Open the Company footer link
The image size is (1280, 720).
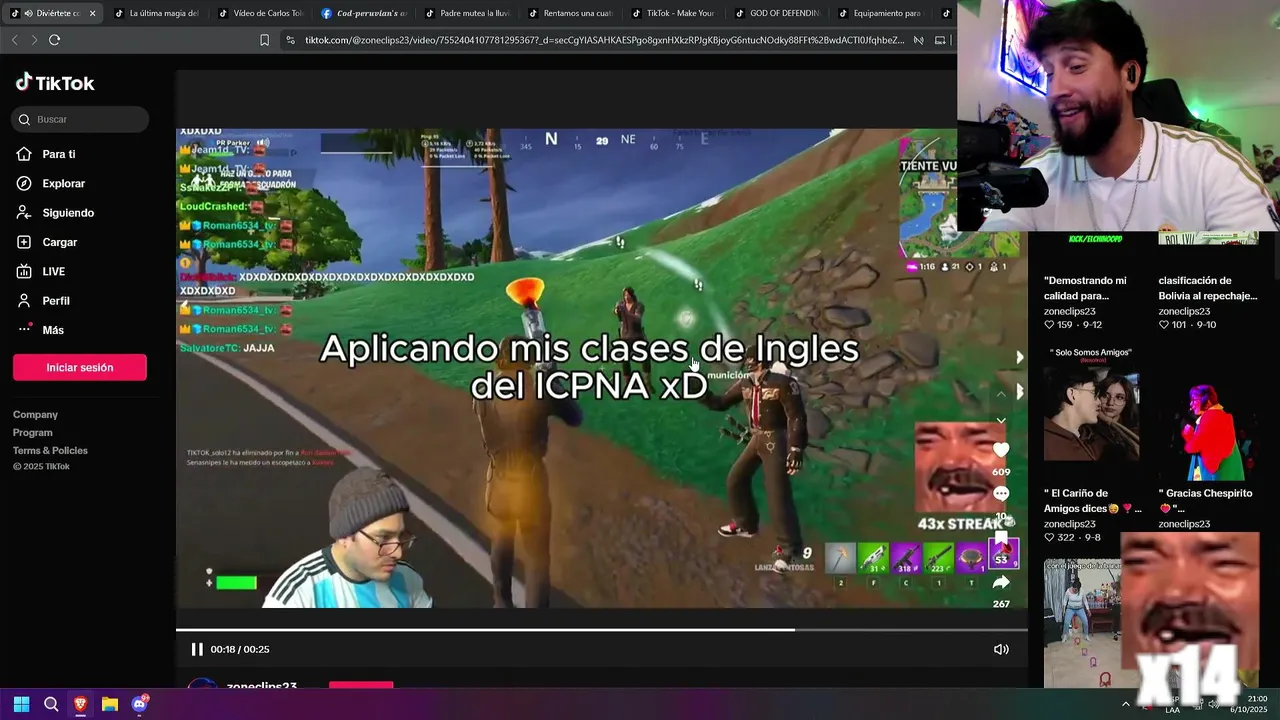35,415
